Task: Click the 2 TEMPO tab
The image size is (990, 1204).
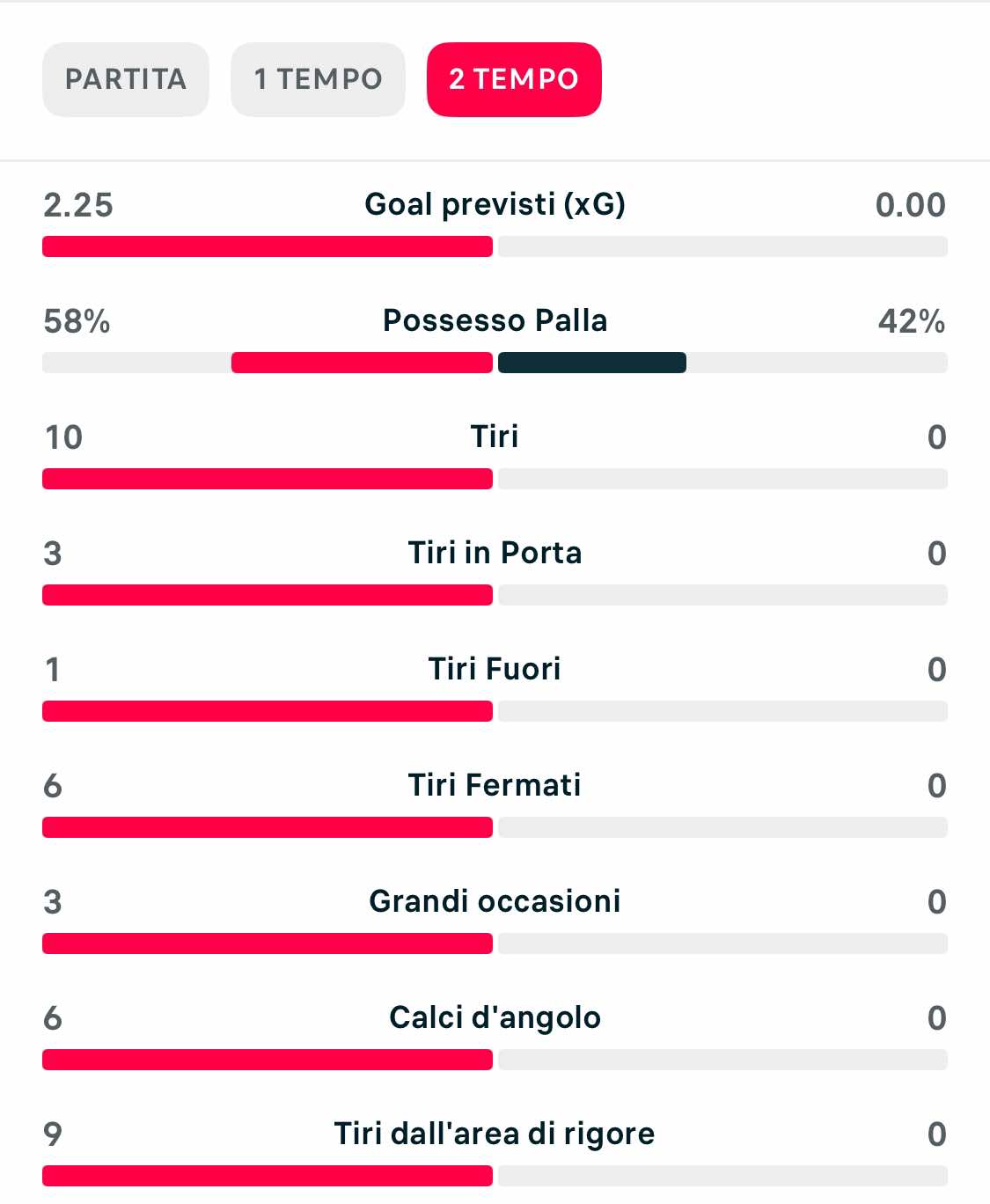Action: 514,79
